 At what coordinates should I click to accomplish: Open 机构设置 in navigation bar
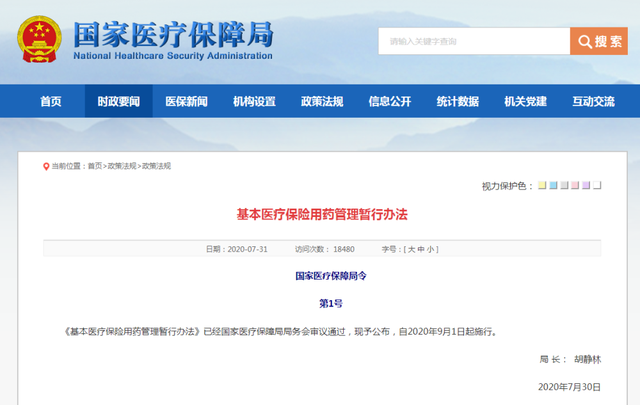pyautogui.click(x=254, y=101)
